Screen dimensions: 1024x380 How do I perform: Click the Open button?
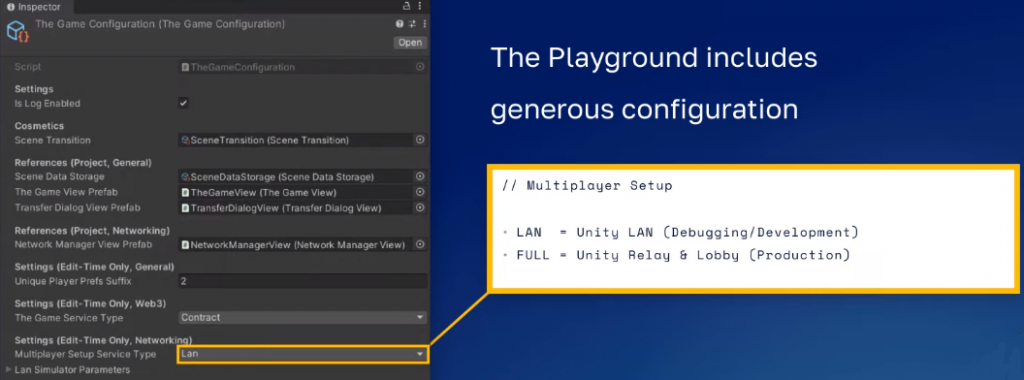(x=410, y=42)
